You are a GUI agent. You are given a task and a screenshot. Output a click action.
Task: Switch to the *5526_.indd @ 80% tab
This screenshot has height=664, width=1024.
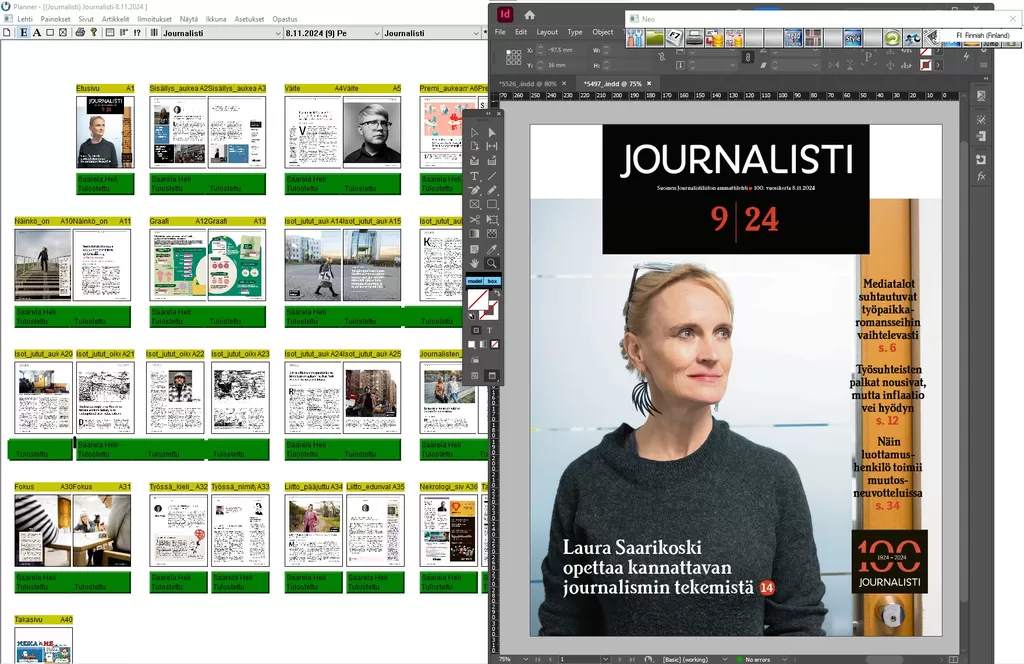pyautogui.click(x=528, y=84)
